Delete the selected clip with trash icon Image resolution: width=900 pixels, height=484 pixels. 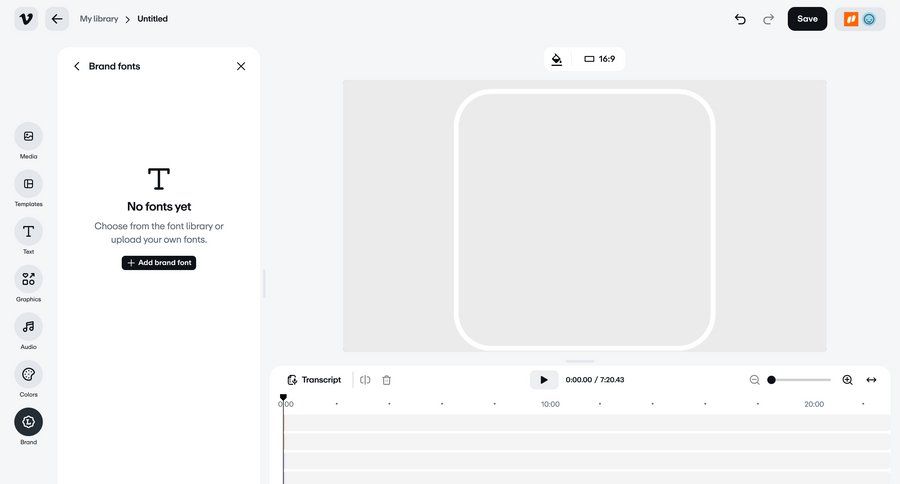(x=386, y=380)
